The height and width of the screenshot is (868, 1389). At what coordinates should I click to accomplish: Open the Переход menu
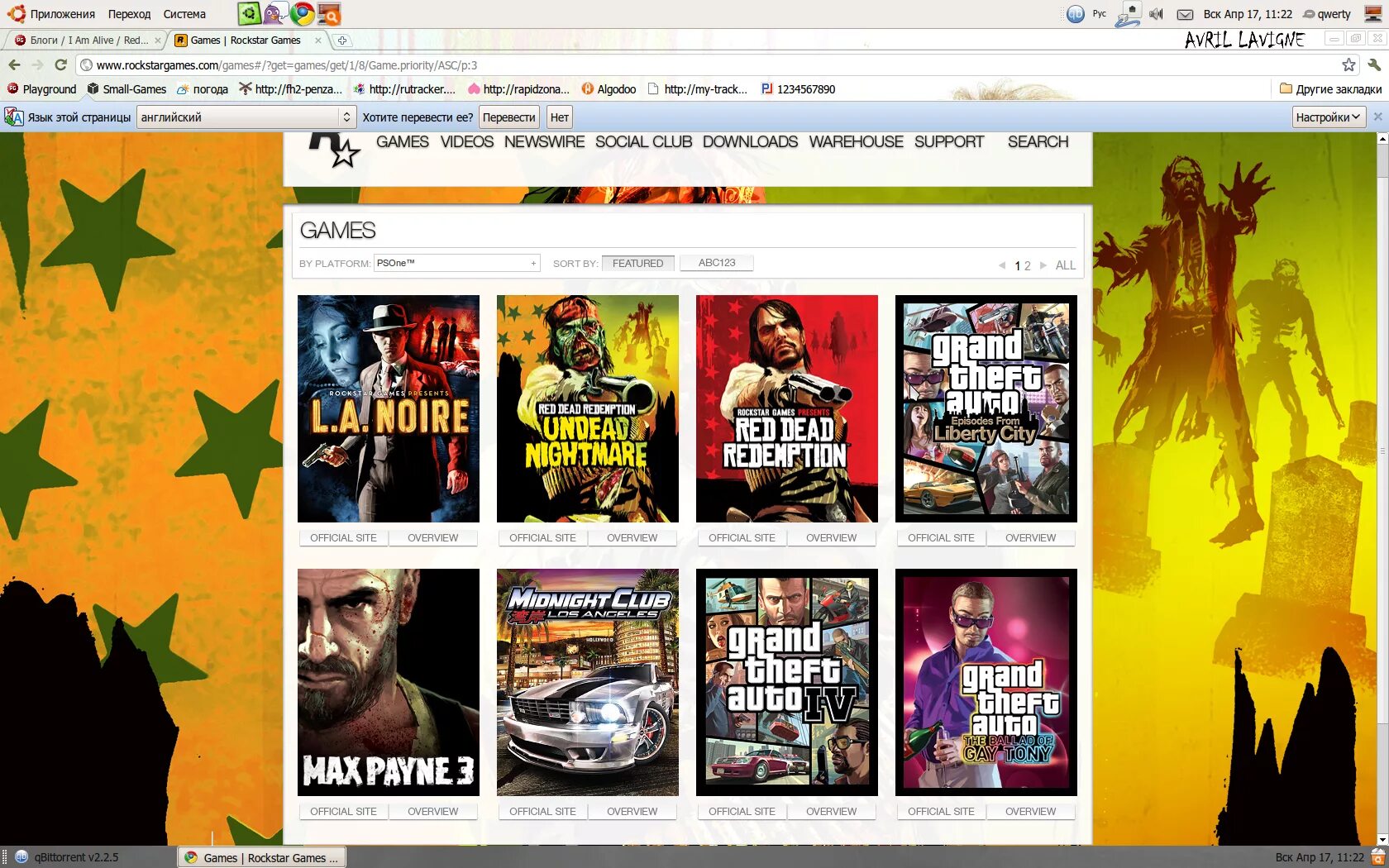pos(129,14)
